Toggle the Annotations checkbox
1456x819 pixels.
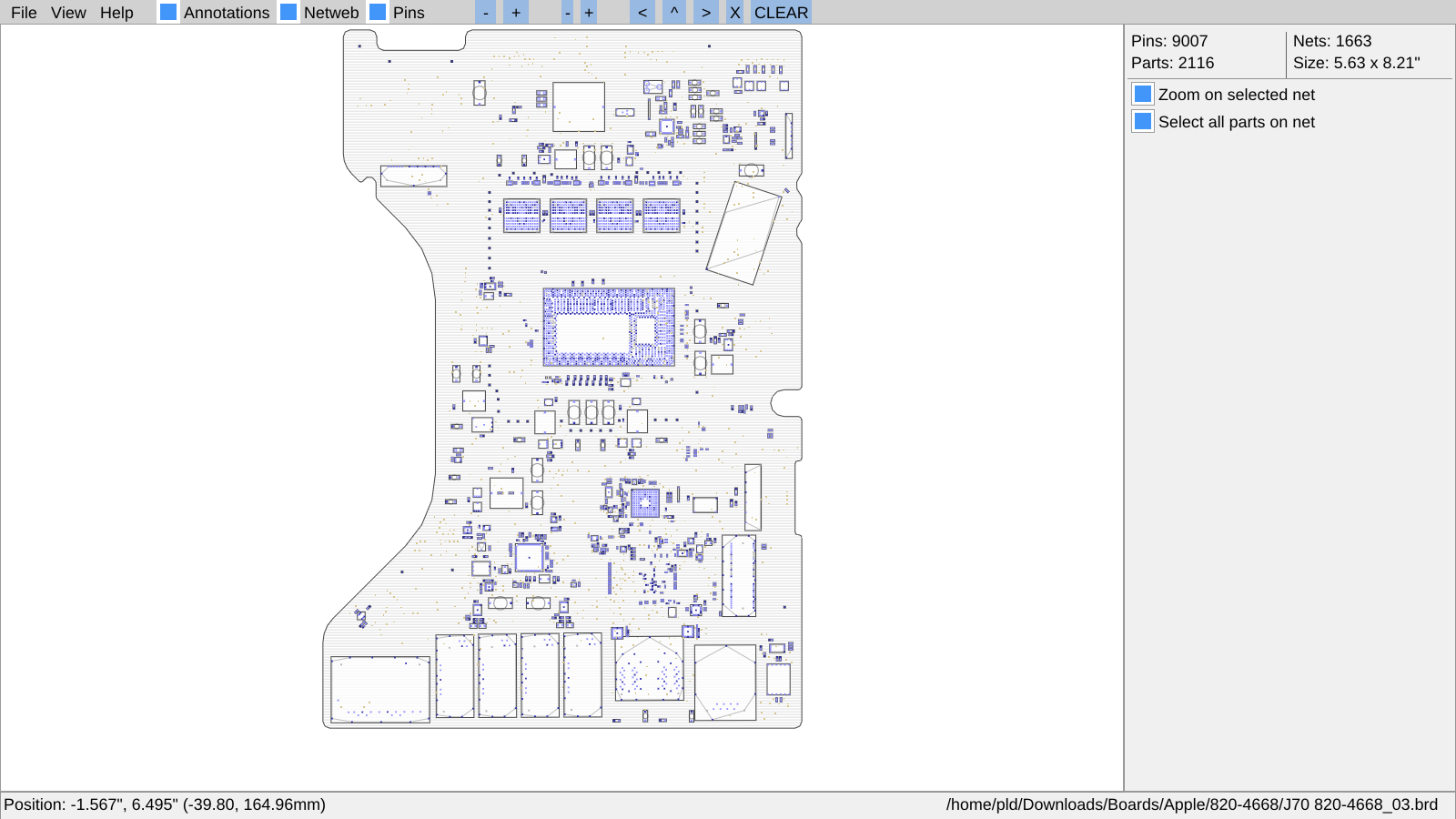point(168,13)
